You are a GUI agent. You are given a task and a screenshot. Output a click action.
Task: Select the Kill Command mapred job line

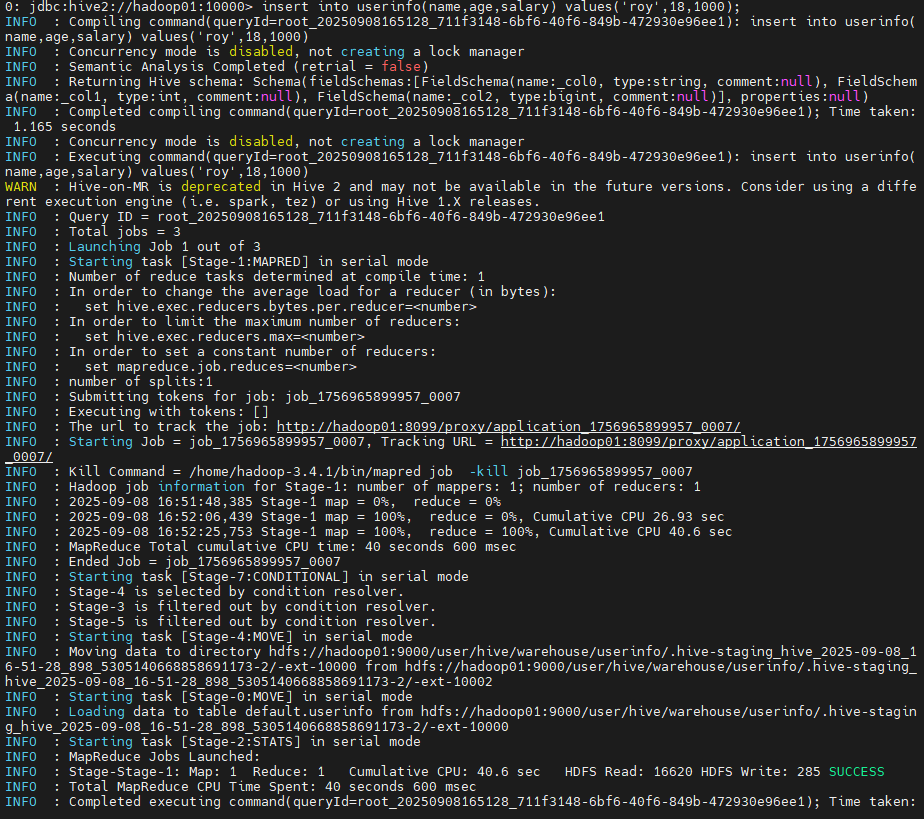click(381, 472)
